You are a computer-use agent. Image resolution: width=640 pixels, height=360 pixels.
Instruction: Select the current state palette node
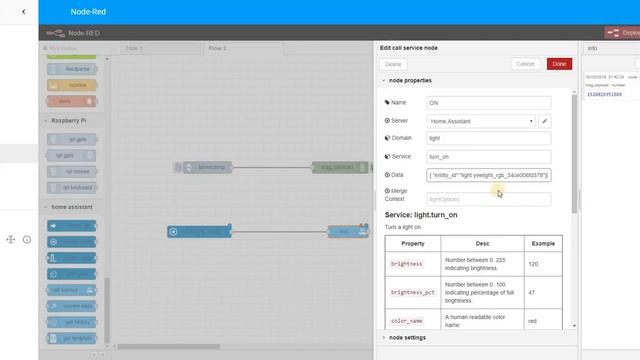click(71, 306)
